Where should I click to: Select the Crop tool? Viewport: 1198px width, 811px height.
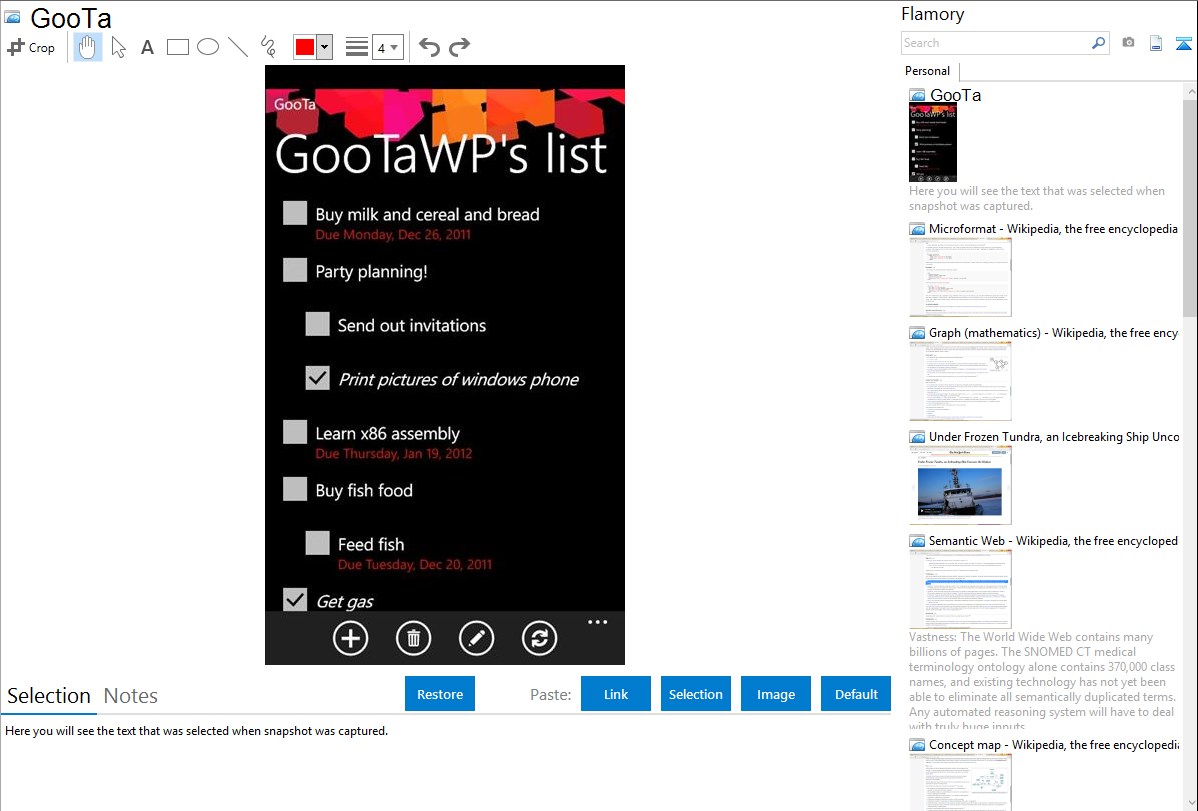point(31,47)
